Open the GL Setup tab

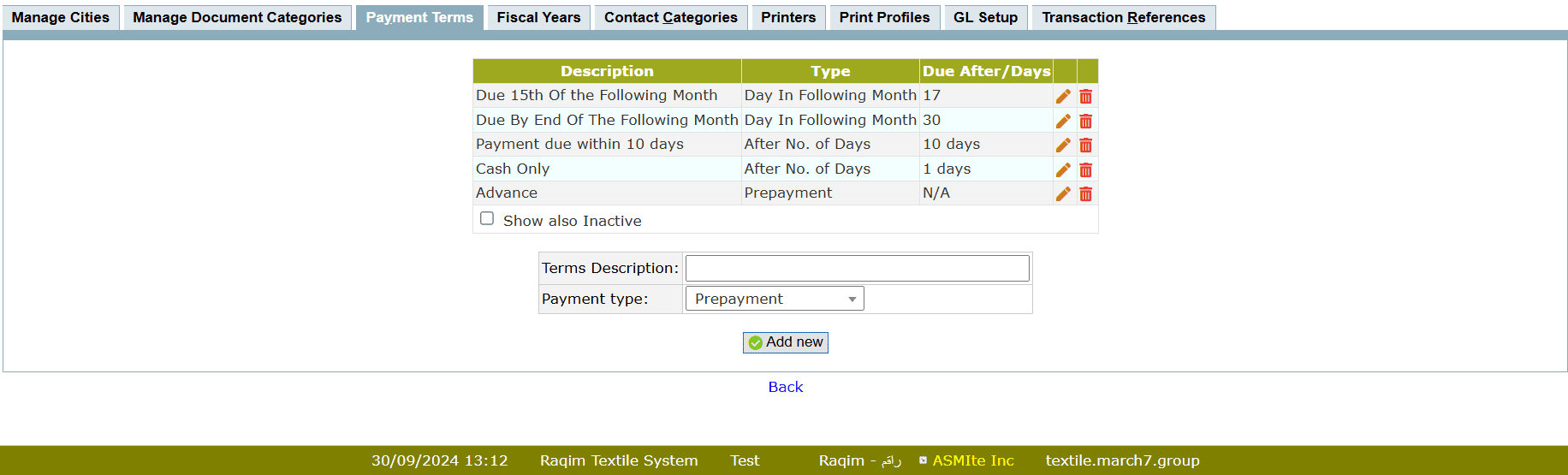pos(985,17)
